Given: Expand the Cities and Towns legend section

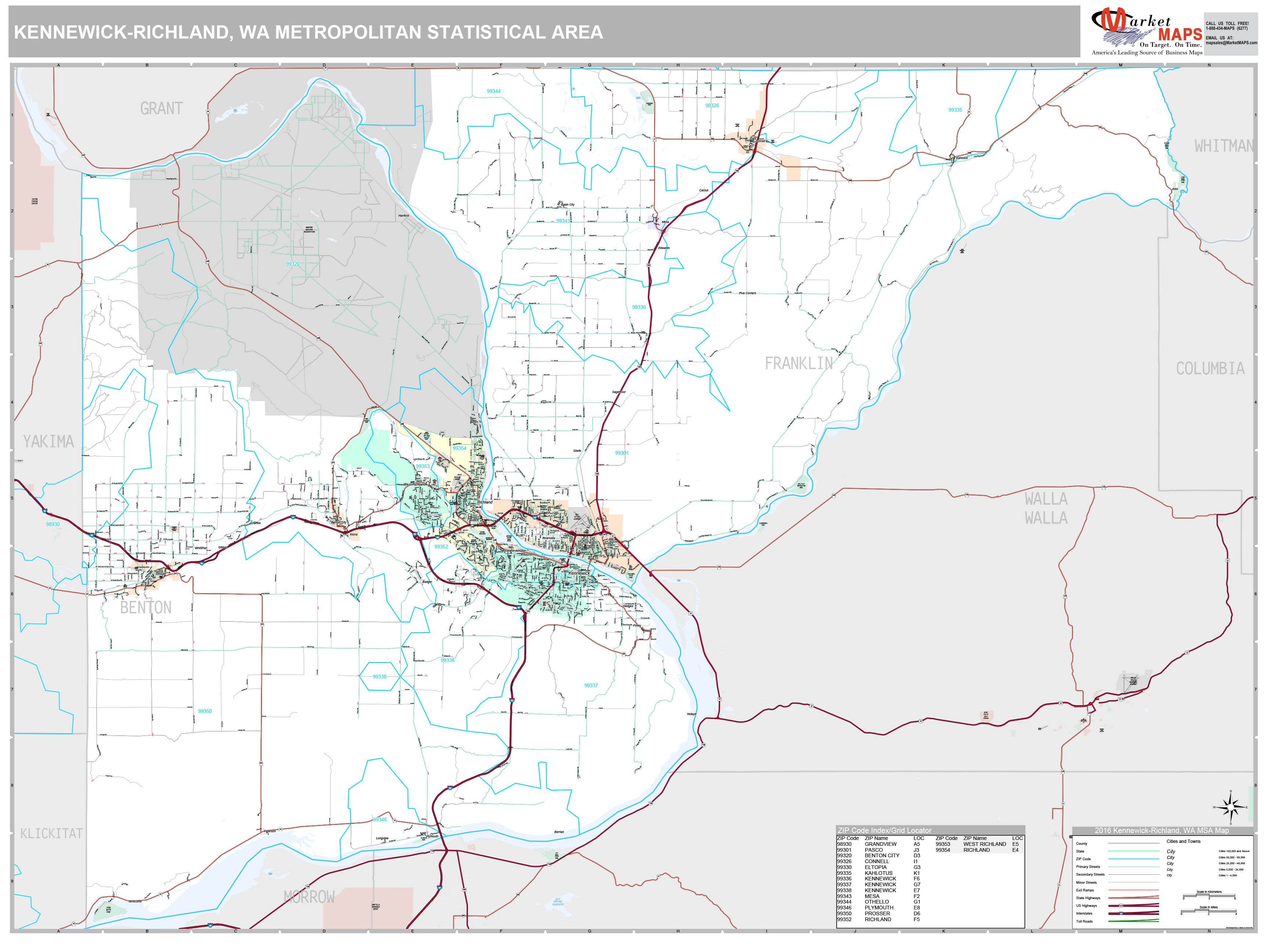Looking at the screenshot, I should [x=1184, y=841].
